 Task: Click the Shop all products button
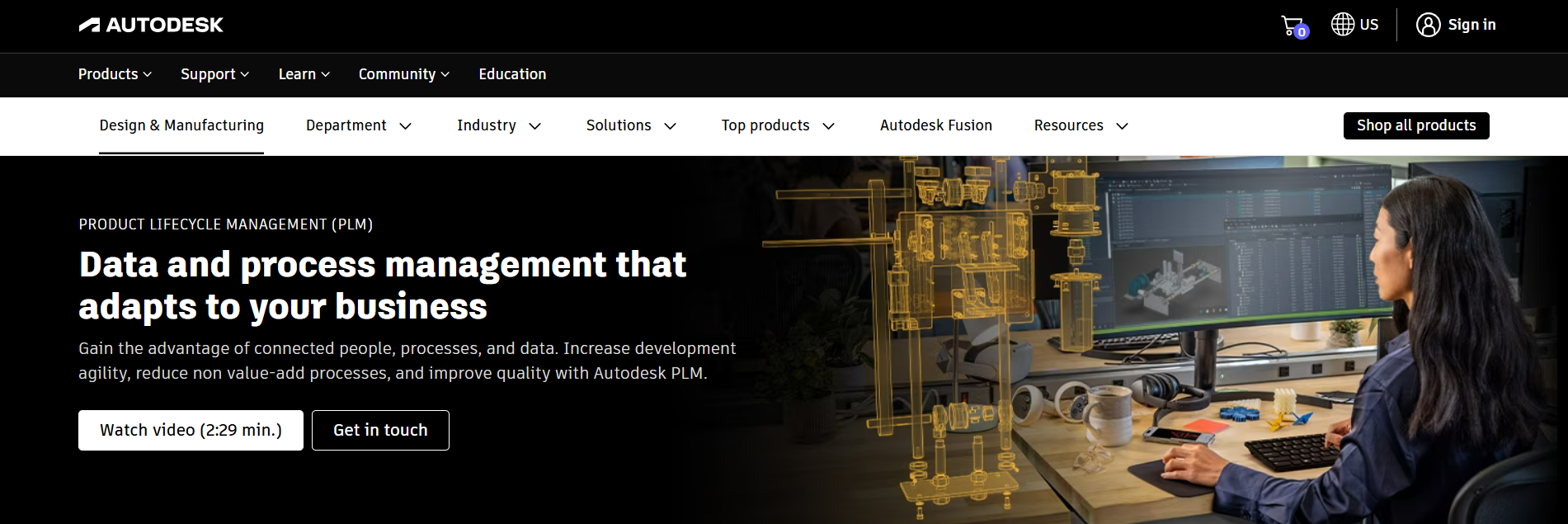click(1415, 125)
